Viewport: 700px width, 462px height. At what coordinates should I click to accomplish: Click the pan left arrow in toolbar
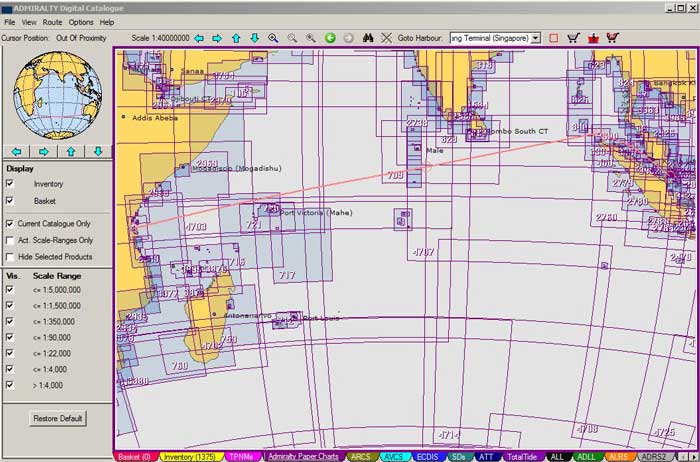click(199, 38)
